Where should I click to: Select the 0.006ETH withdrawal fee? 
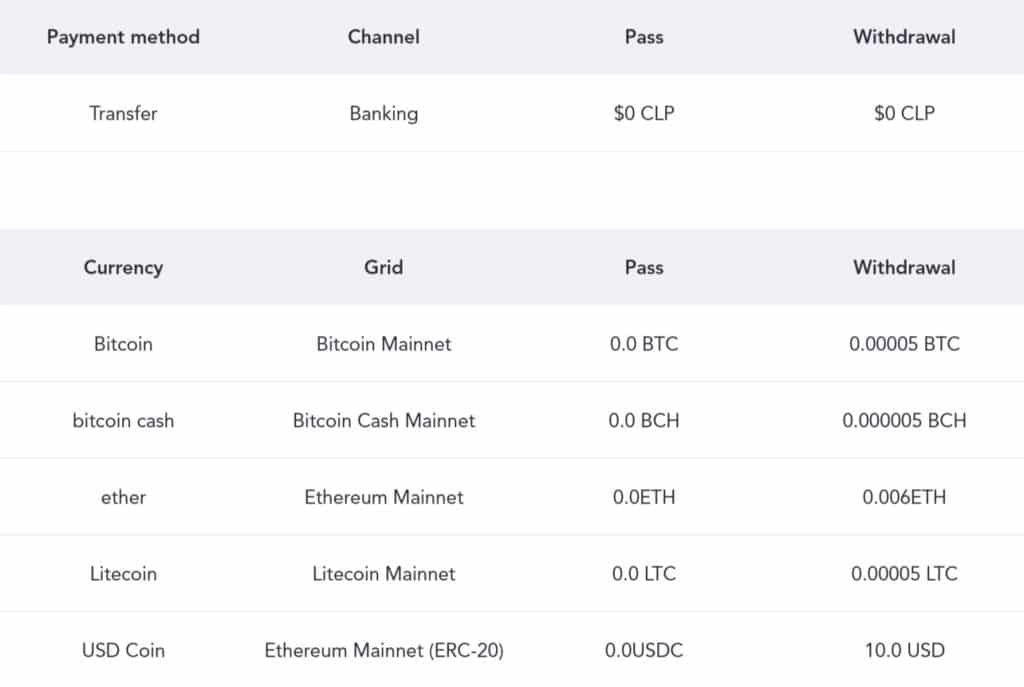coord(904,497)
